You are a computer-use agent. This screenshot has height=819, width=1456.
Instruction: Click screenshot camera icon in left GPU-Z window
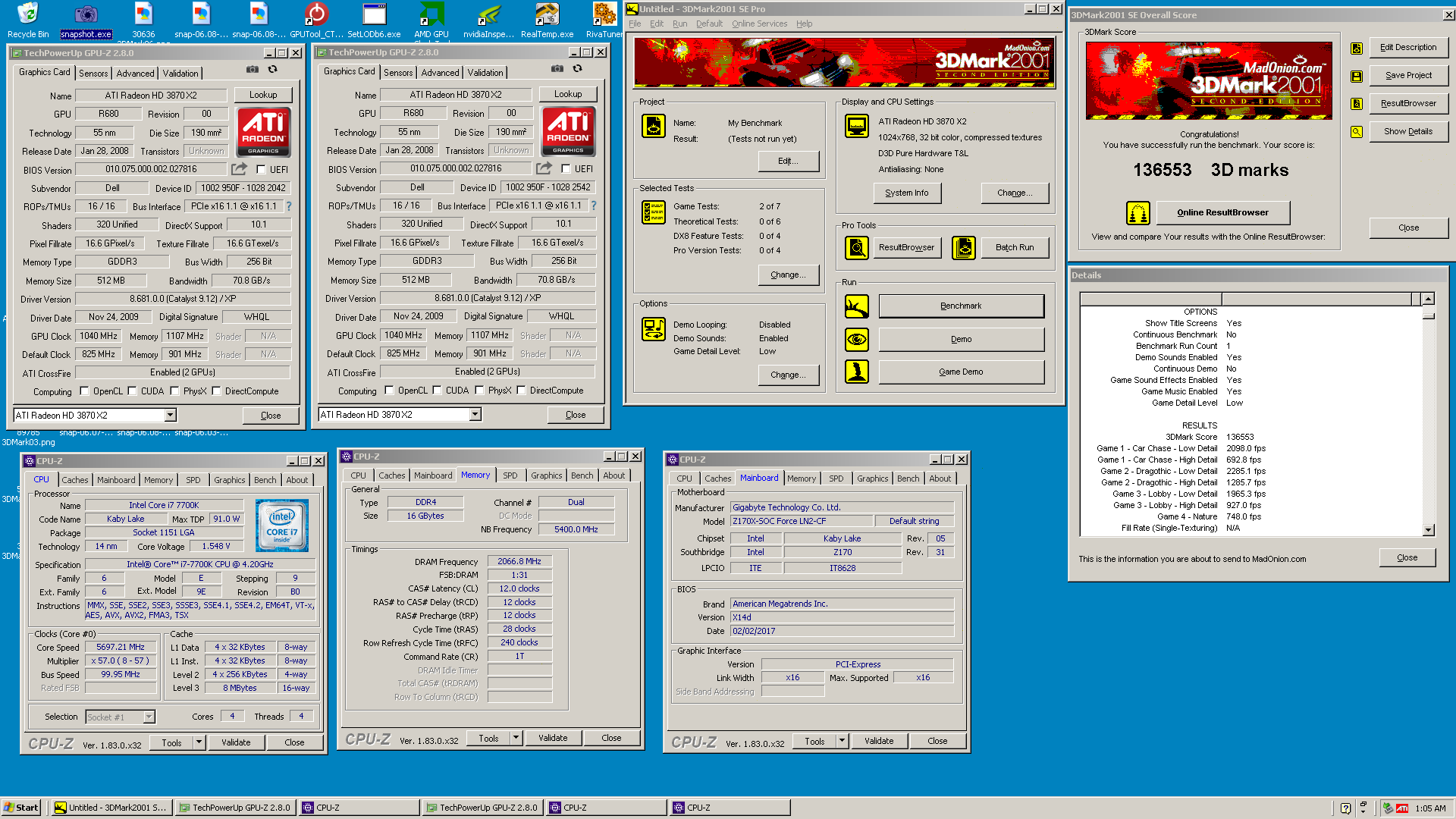tap(252, 70)
